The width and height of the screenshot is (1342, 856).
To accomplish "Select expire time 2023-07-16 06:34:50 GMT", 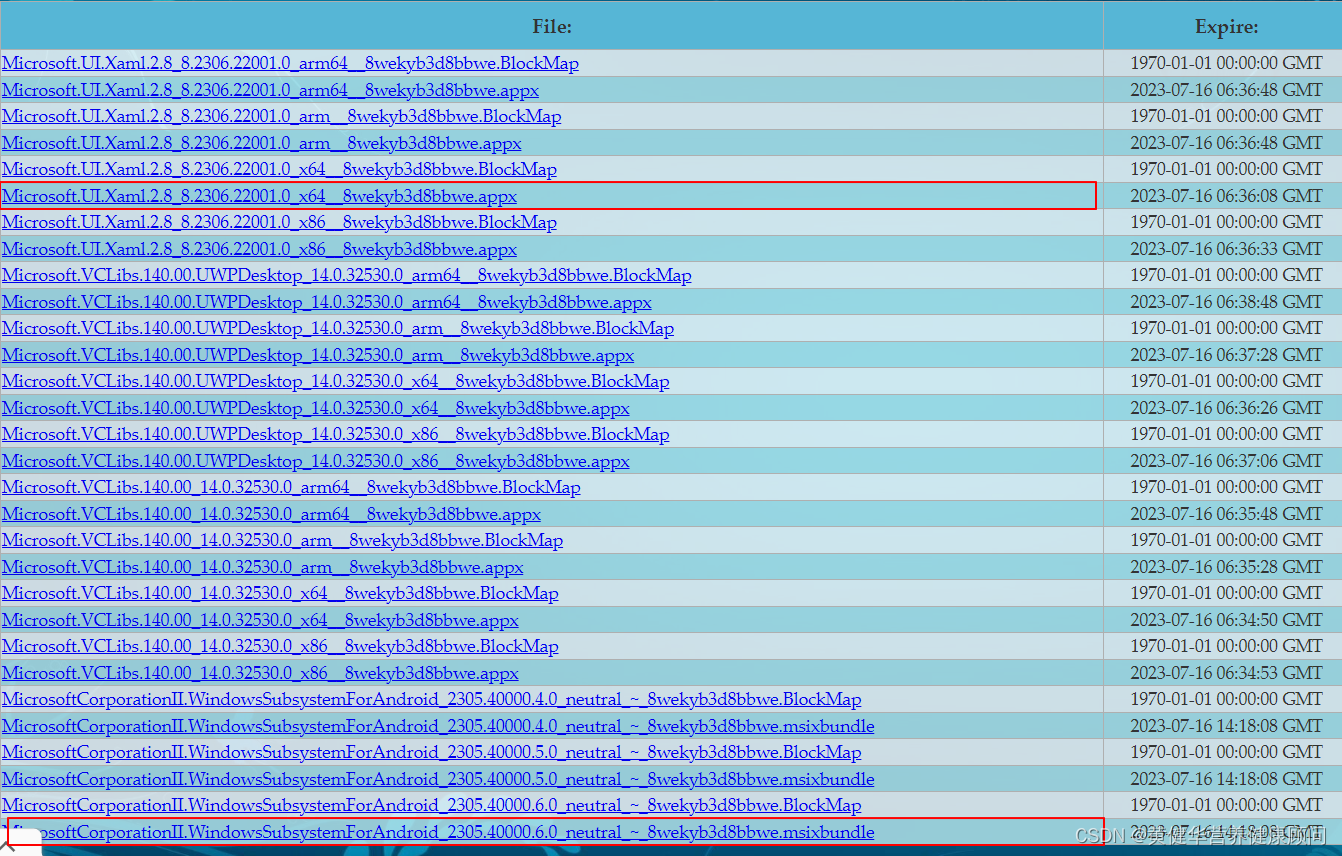I will pyautogui.click(x=1226, y=620).
